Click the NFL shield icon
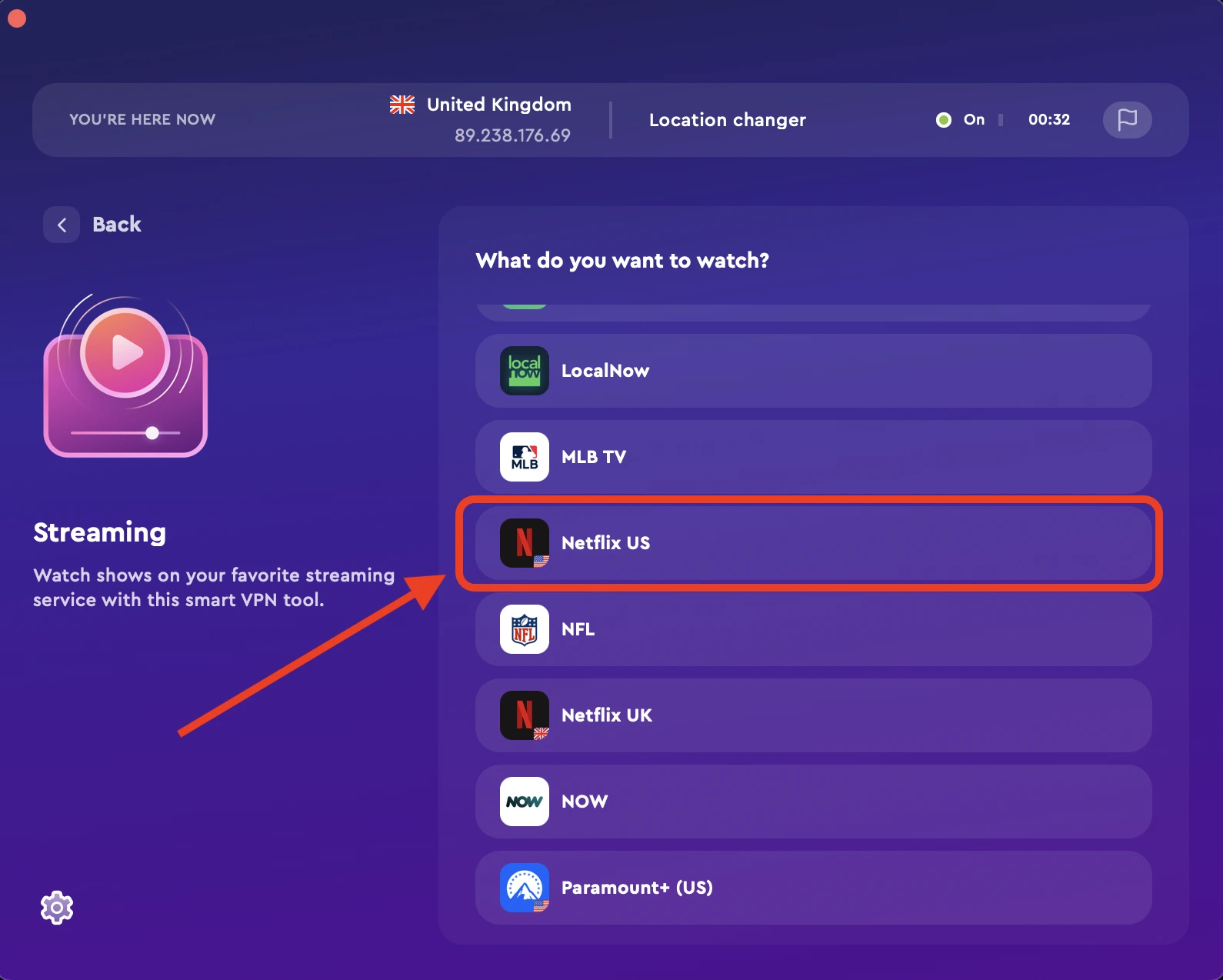 pyautogui.click(x=525, y=629)
